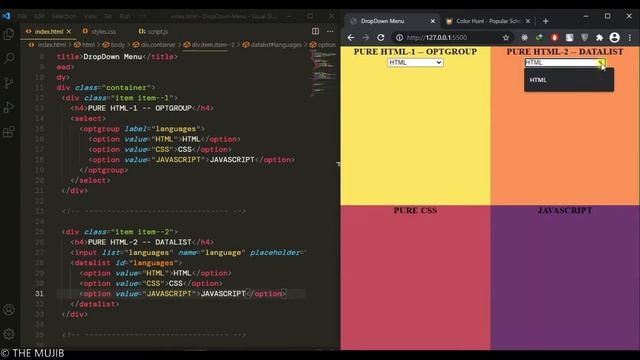This screenshot has width=640, height=360.
Task: Open Run and Debug view
Action: click(x=9, y=107)
